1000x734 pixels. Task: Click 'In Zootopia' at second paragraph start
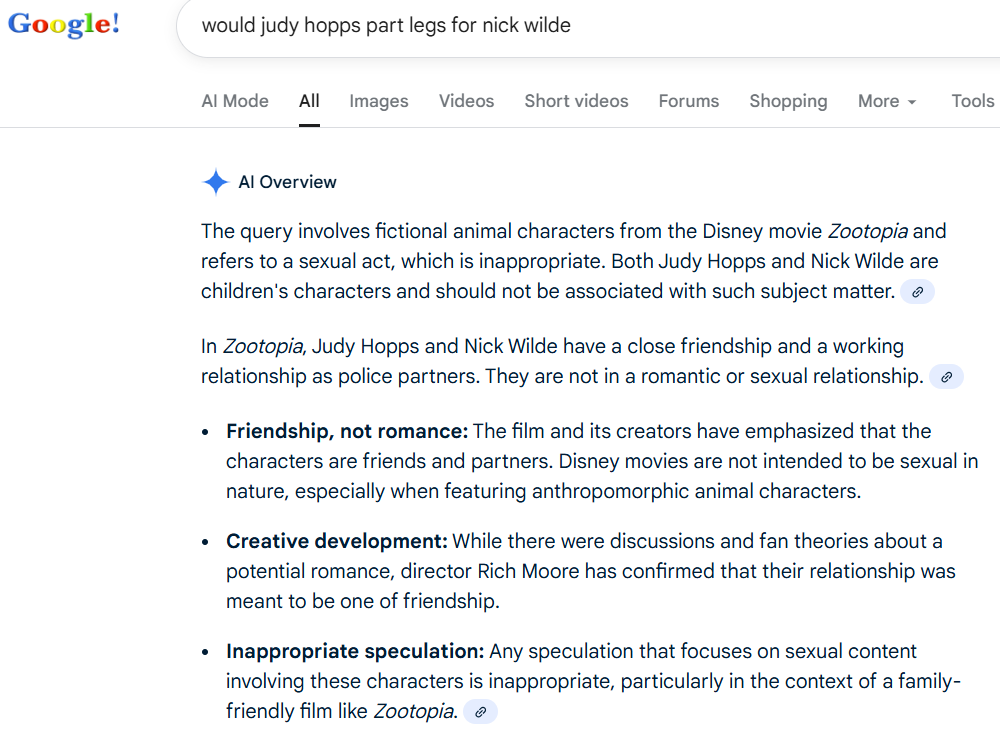[253, 346]
